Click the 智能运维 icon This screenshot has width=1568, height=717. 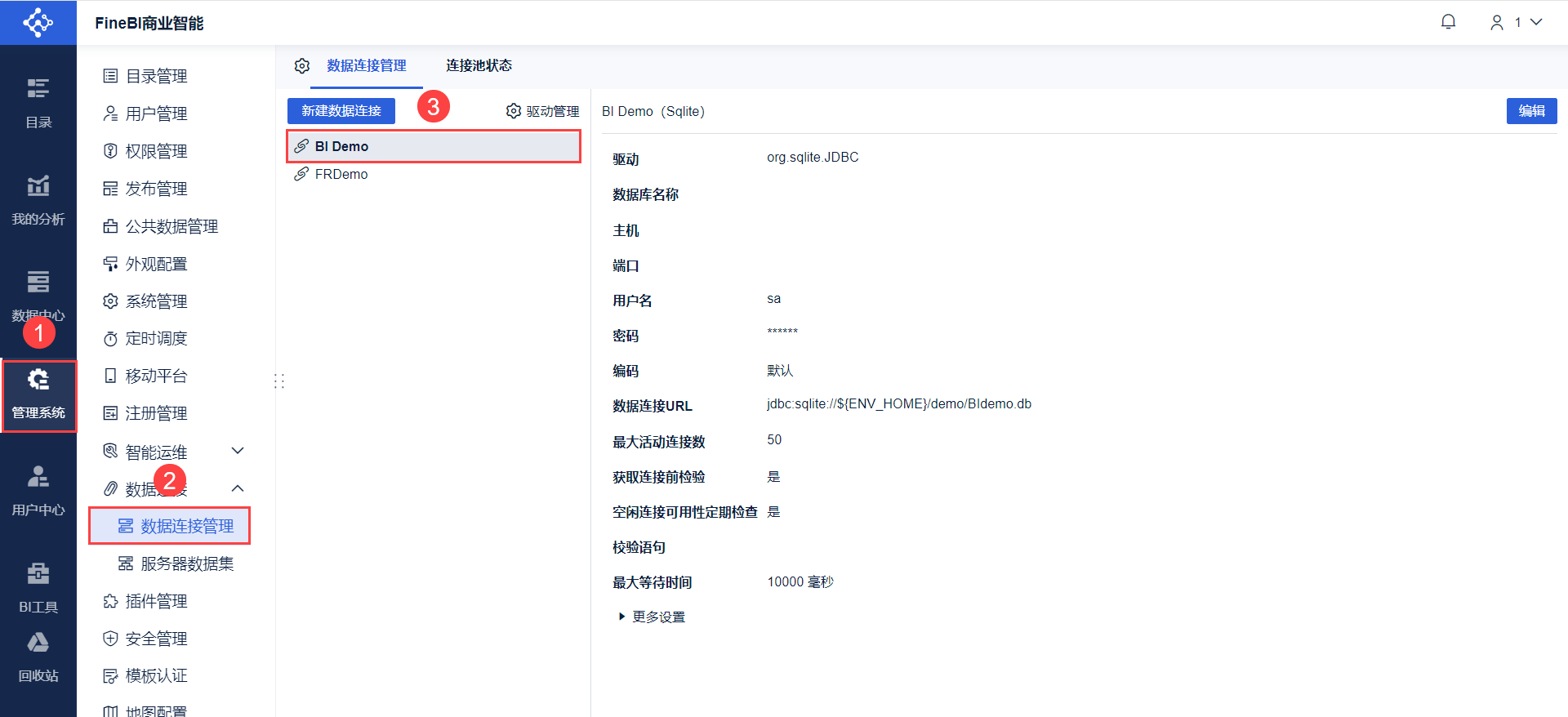110,451
